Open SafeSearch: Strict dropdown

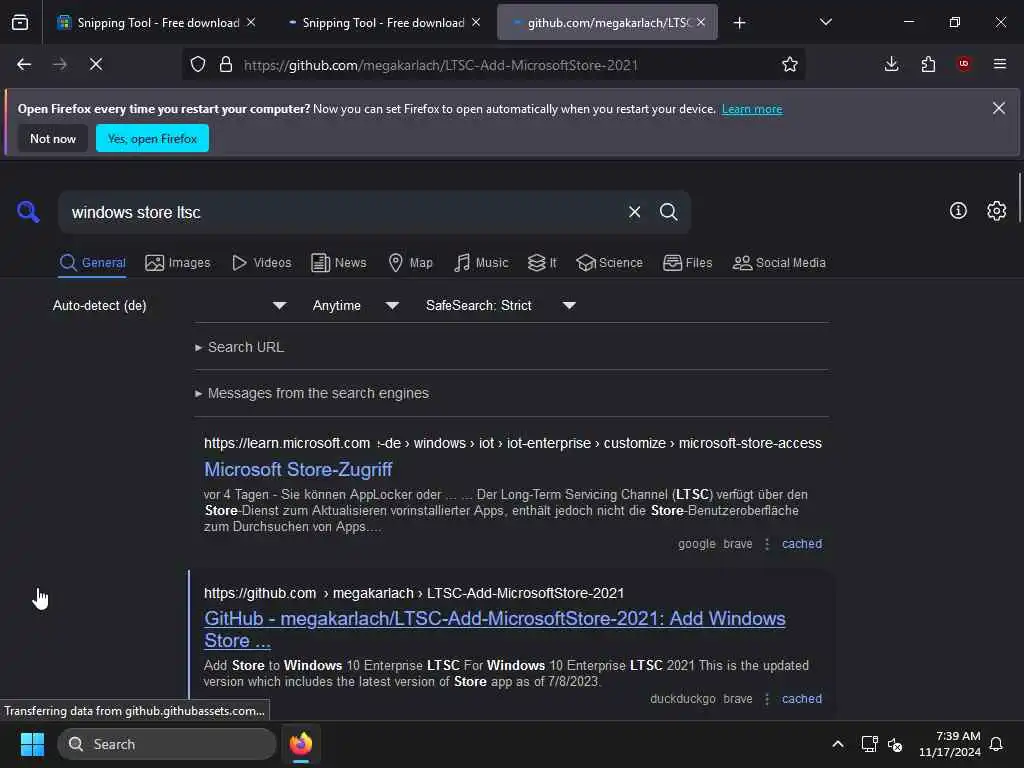(x=500, y=306)
